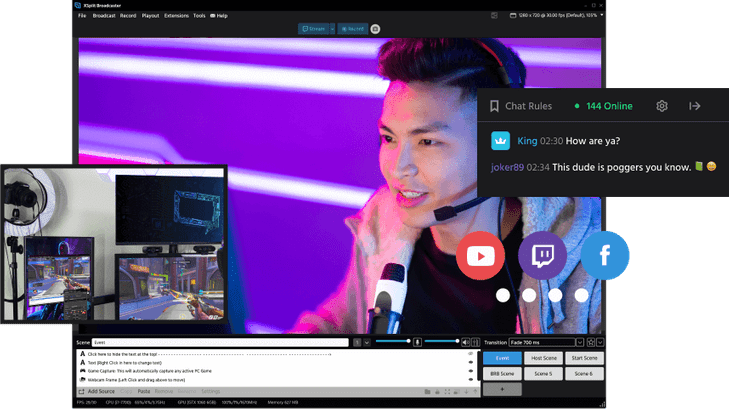Add a new scene with plus button

click(502, 389)
